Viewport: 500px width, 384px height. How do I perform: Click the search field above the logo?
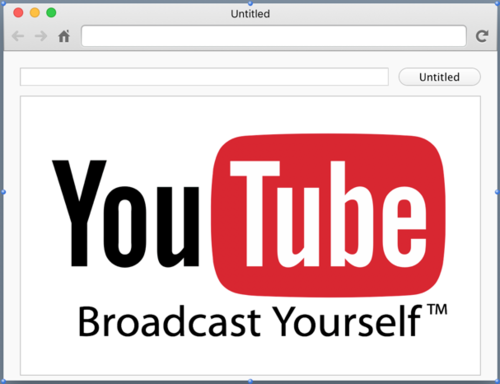204,77
